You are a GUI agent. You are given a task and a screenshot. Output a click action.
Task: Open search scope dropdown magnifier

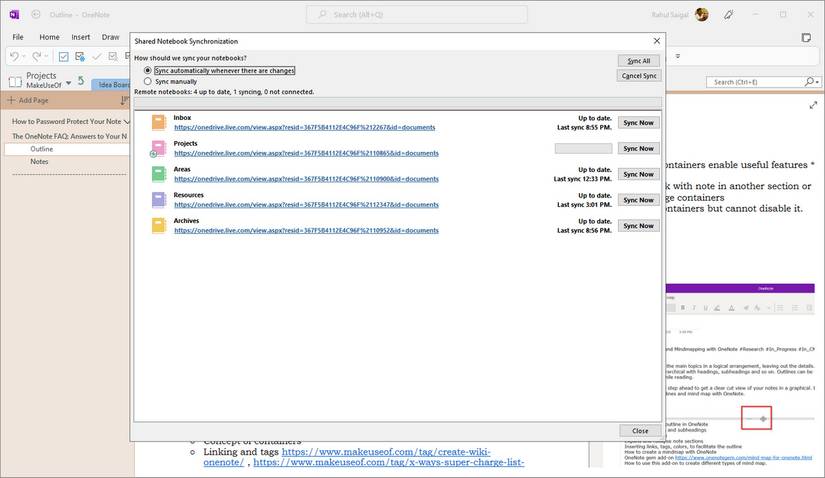811,82
